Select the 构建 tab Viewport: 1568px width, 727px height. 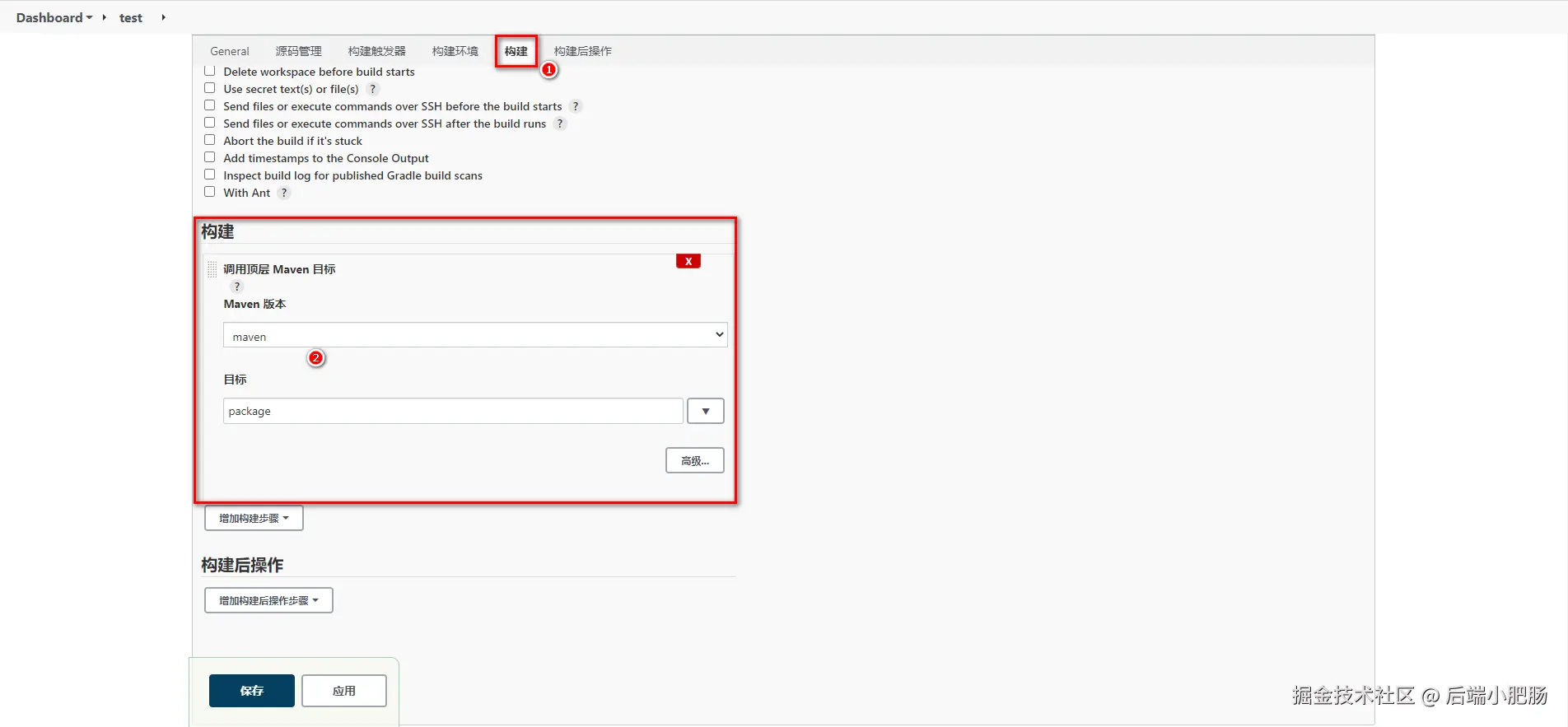(516, 51)
